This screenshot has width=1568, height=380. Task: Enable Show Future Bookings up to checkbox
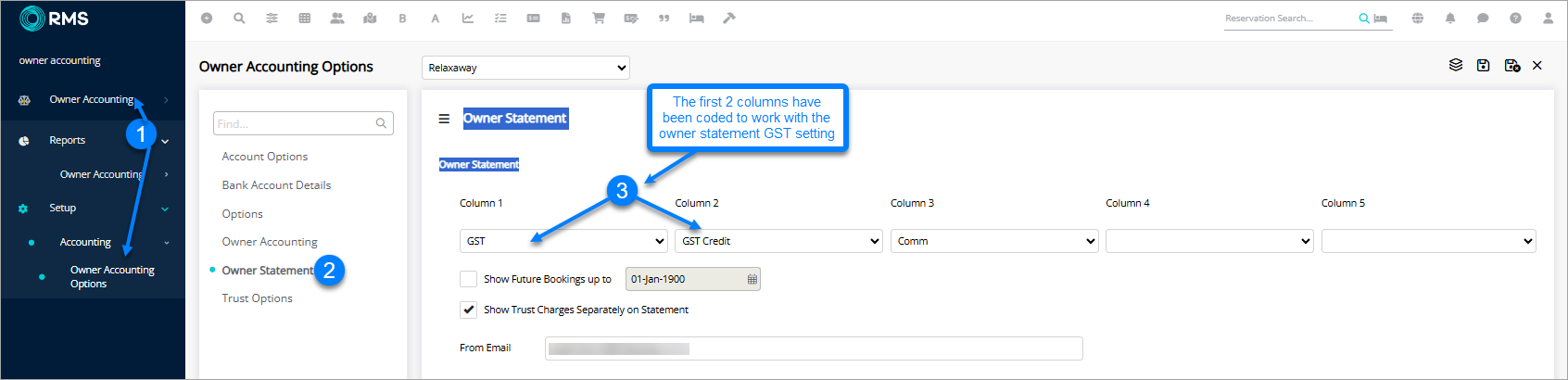[x=469, y=279]
